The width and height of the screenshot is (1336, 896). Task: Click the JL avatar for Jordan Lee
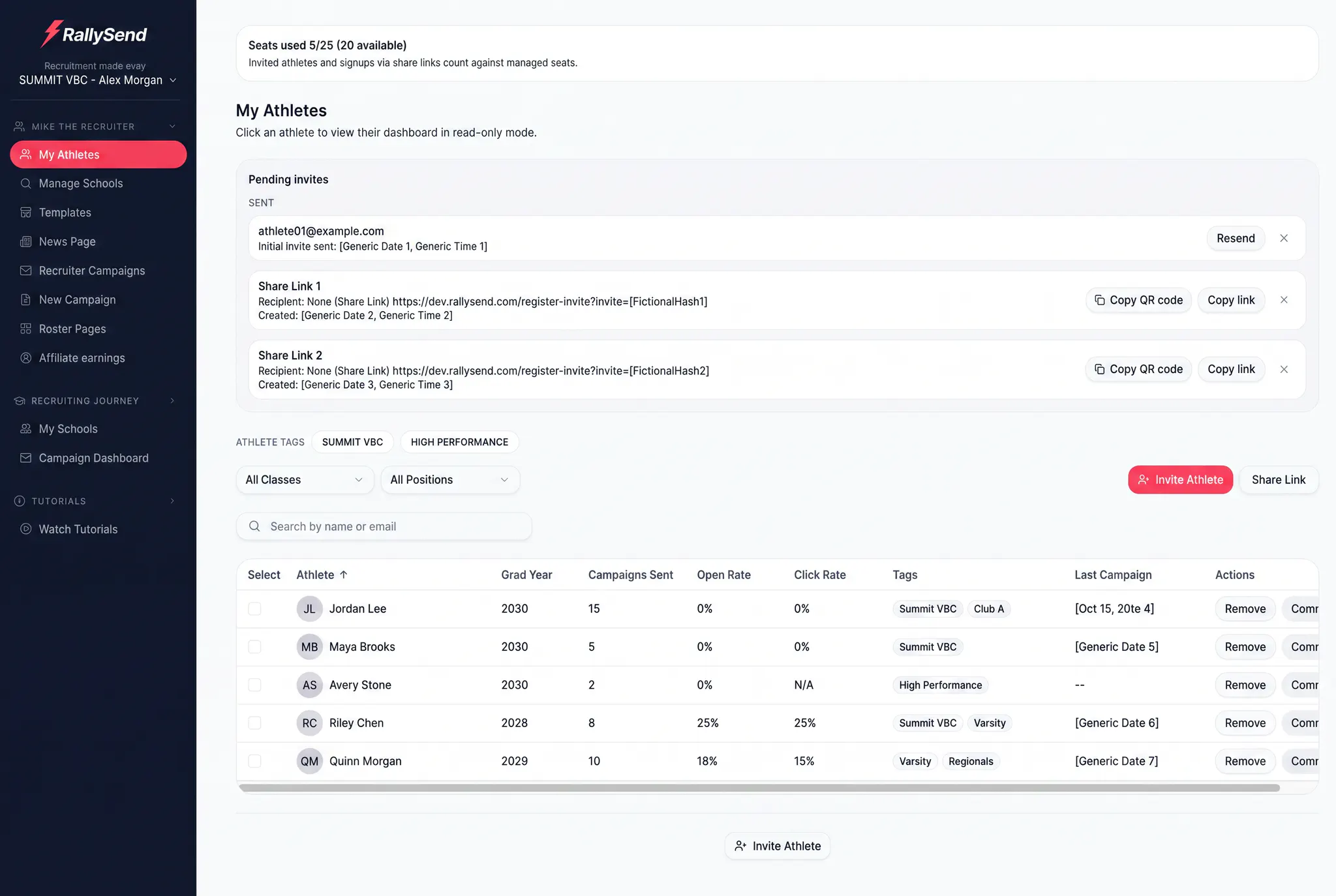pyautogui.click(x=309, y=608)
